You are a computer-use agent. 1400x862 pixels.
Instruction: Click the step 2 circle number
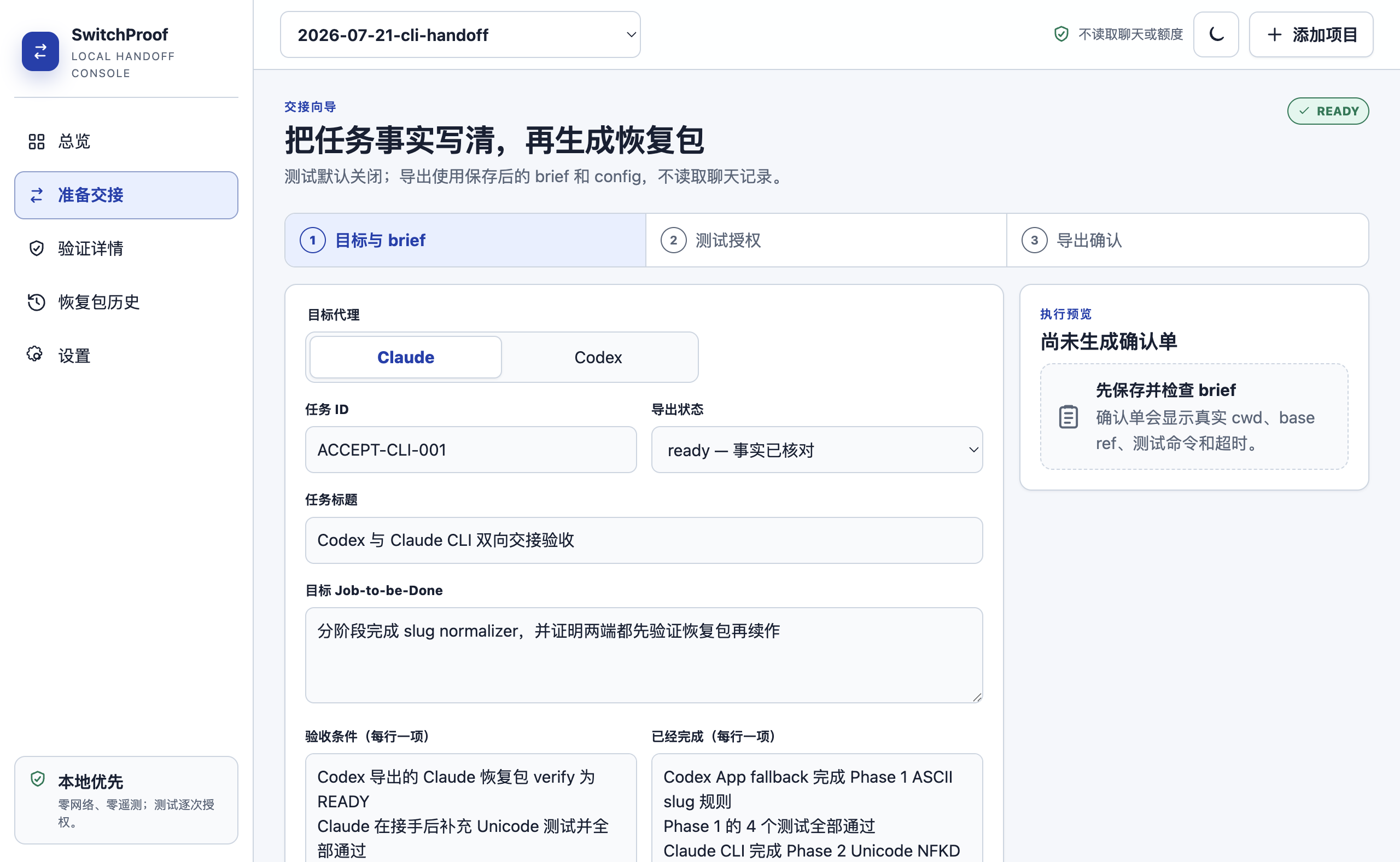[x=674, y=240]
